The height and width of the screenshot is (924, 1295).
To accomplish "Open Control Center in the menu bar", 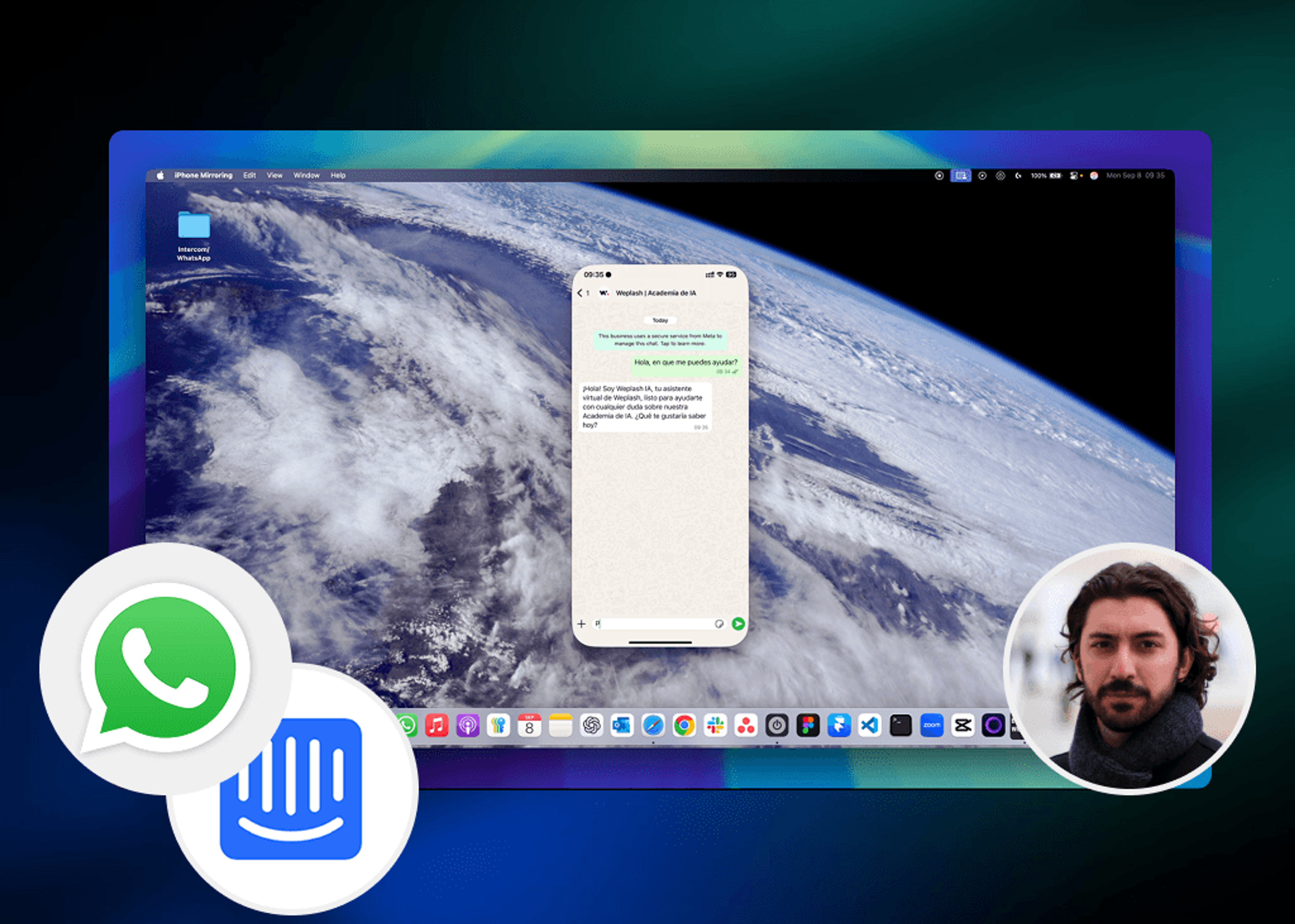I will pyautogui.click(x=1074, y=176).
